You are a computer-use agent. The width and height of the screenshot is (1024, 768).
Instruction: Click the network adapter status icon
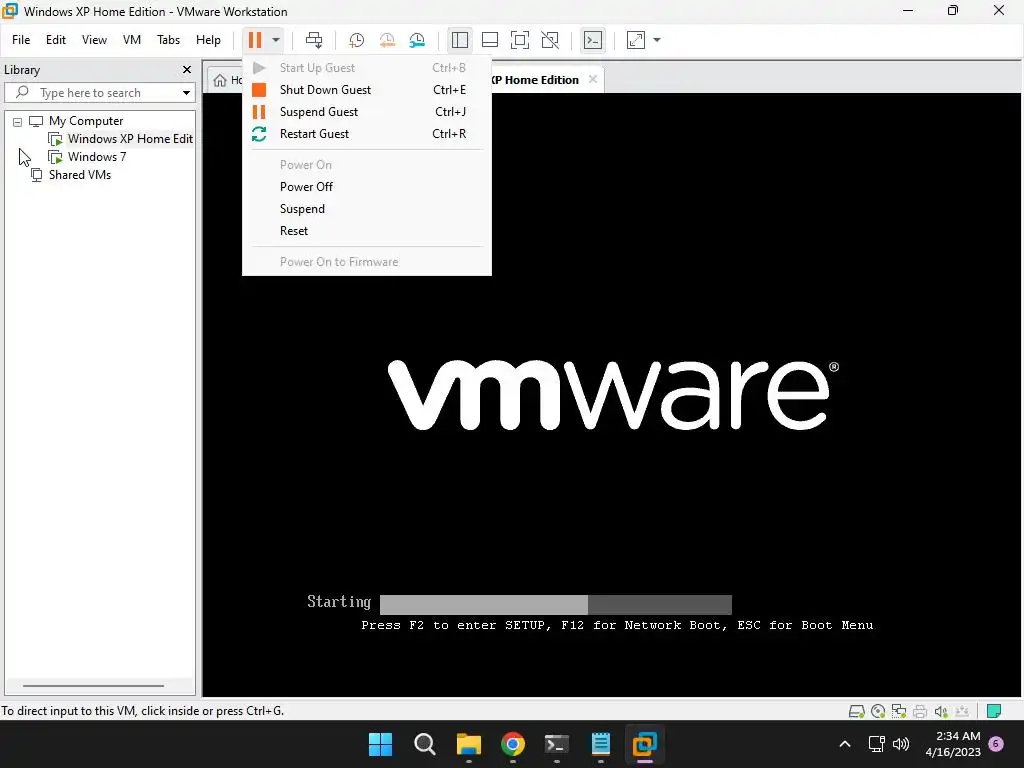[x=899, y=711]
